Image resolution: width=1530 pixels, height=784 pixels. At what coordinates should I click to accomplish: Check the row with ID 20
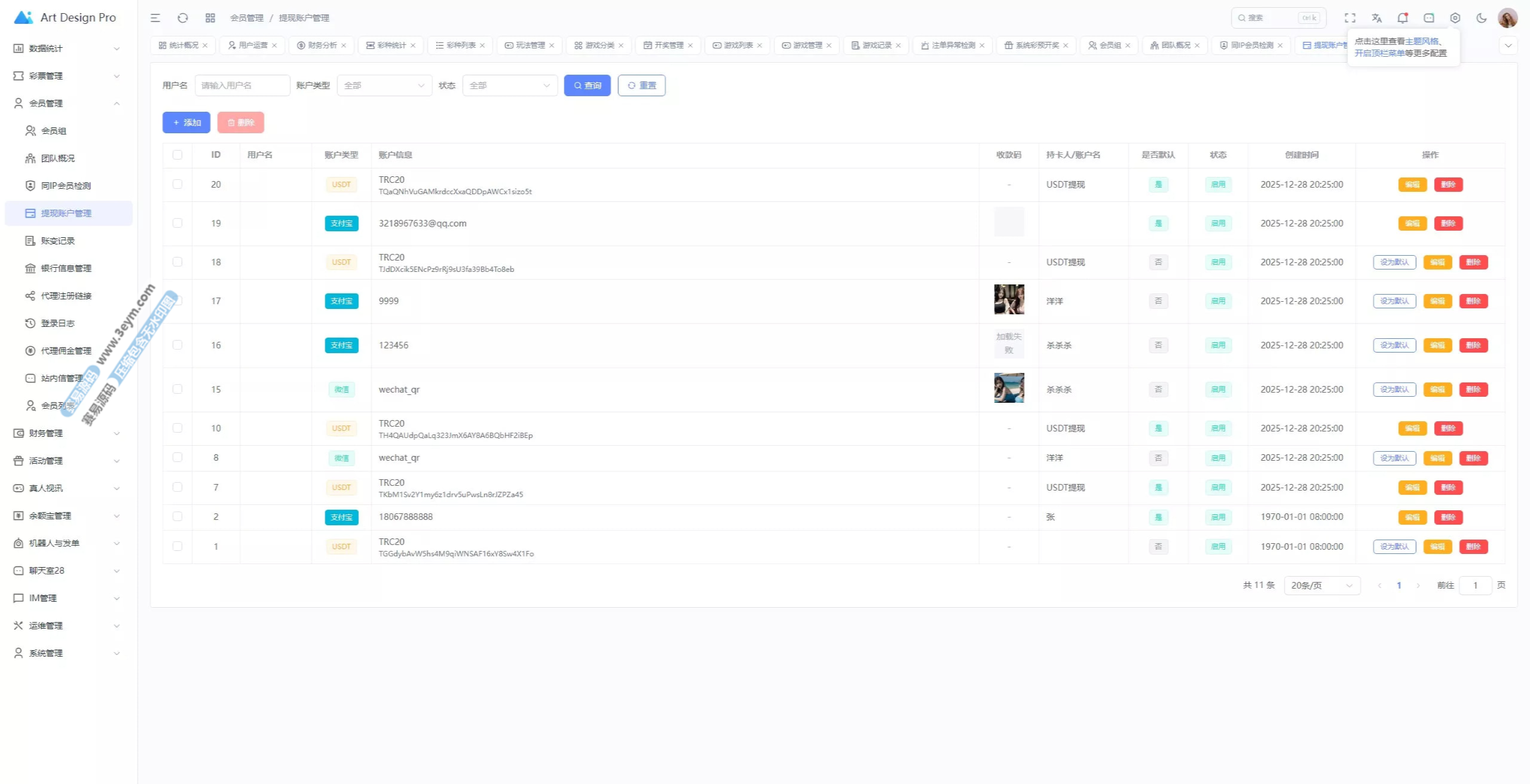tap(178, 184)
